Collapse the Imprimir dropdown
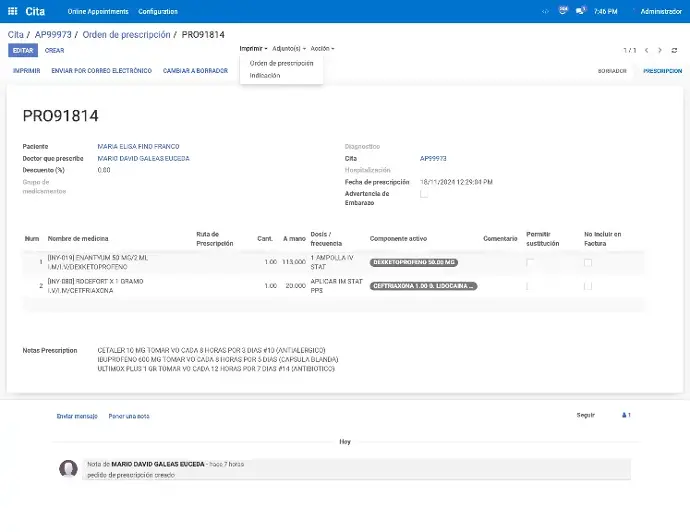 (253, 48)
